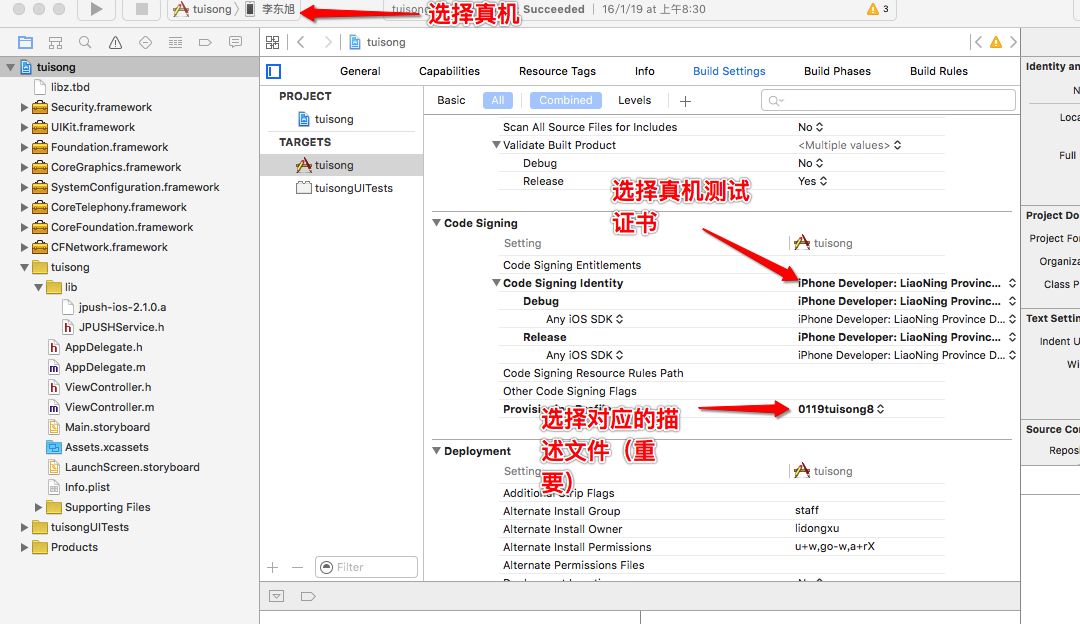Expand the Products group

tap(24, 548)
